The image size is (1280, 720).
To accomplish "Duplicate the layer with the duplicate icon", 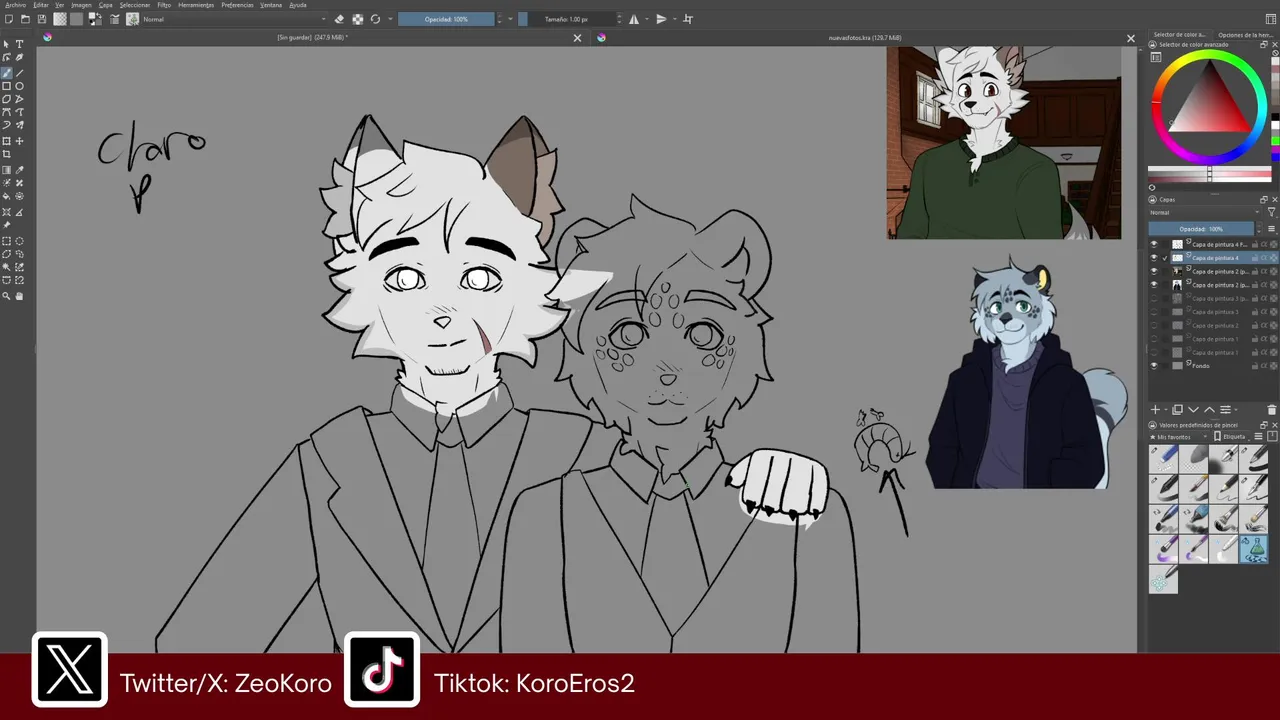I will coord(1177,410).
